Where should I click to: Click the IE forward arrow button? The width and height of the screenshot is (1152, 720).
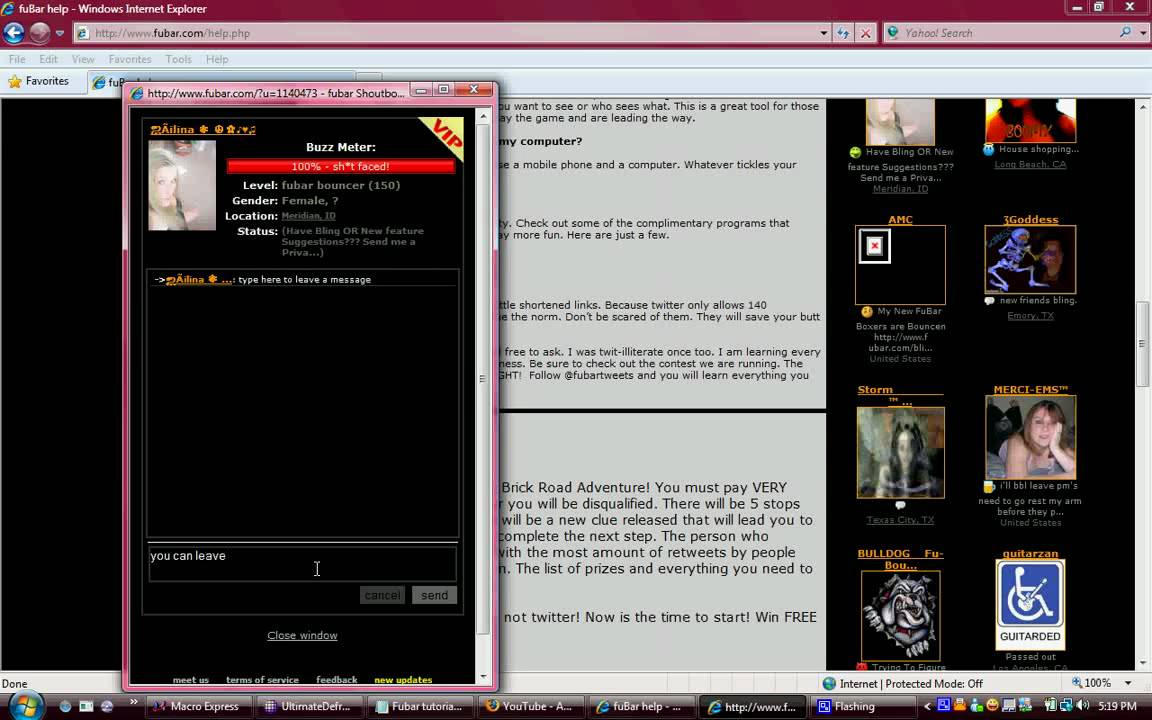(40, 32)
